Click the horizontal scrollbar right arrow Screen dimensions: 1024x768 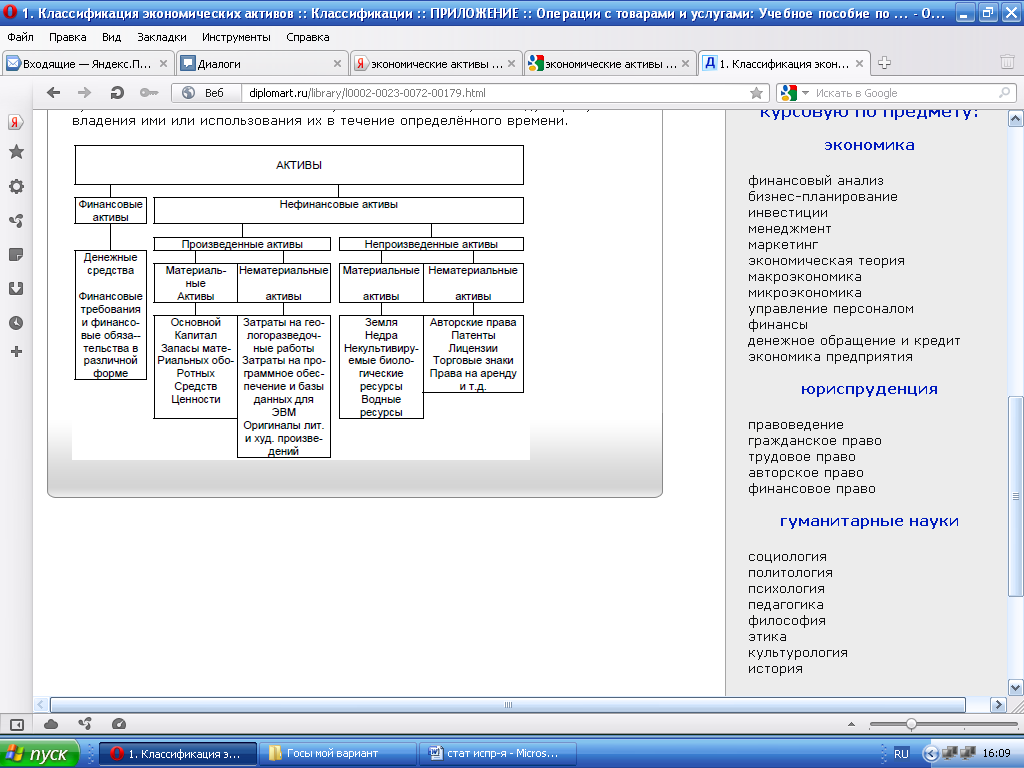998,705
